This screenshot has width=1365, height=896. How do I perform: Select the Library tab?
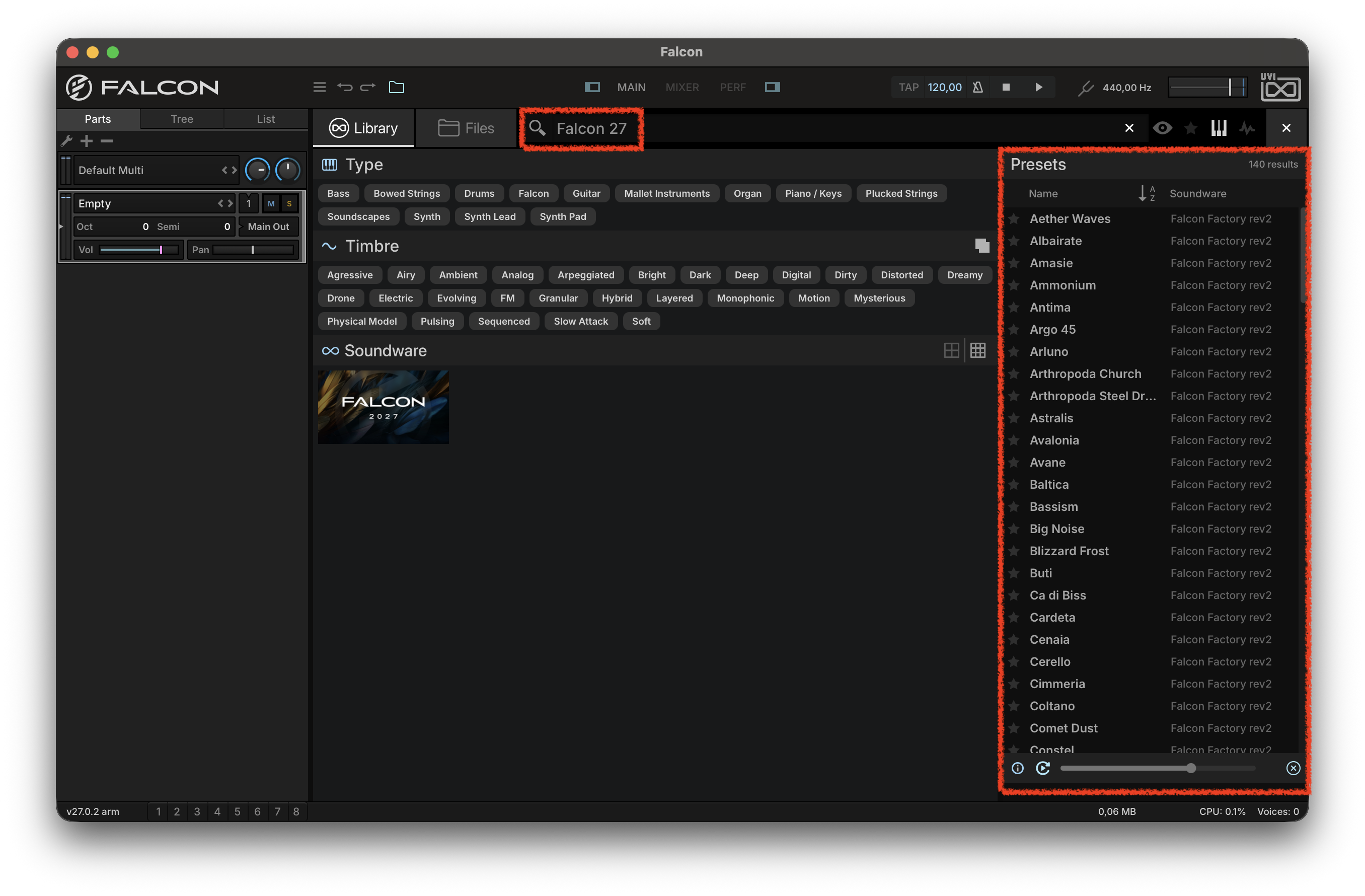[363, 128]
